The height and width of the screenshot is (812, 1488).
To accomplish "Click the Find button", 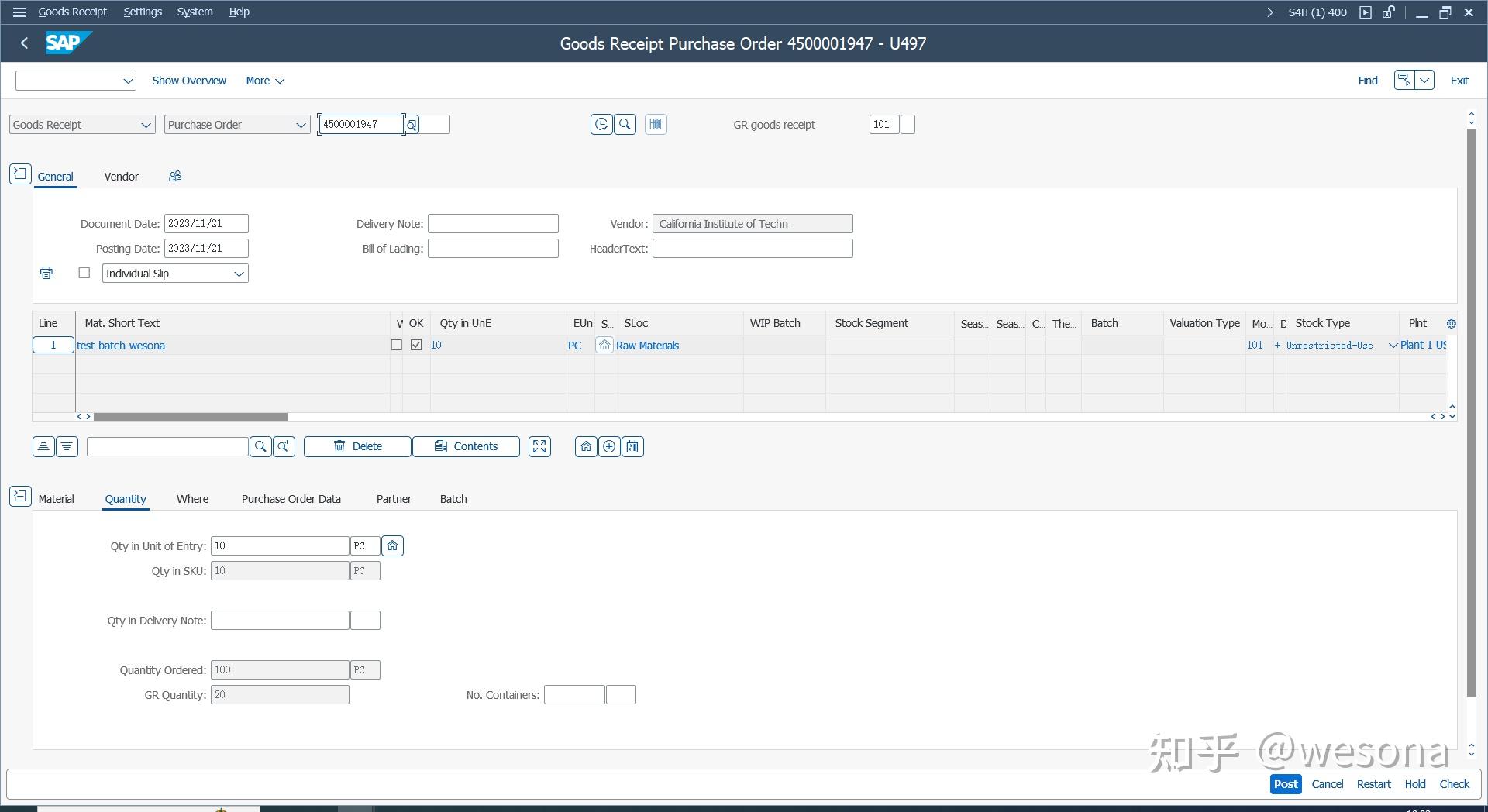I will point(1368,81).
